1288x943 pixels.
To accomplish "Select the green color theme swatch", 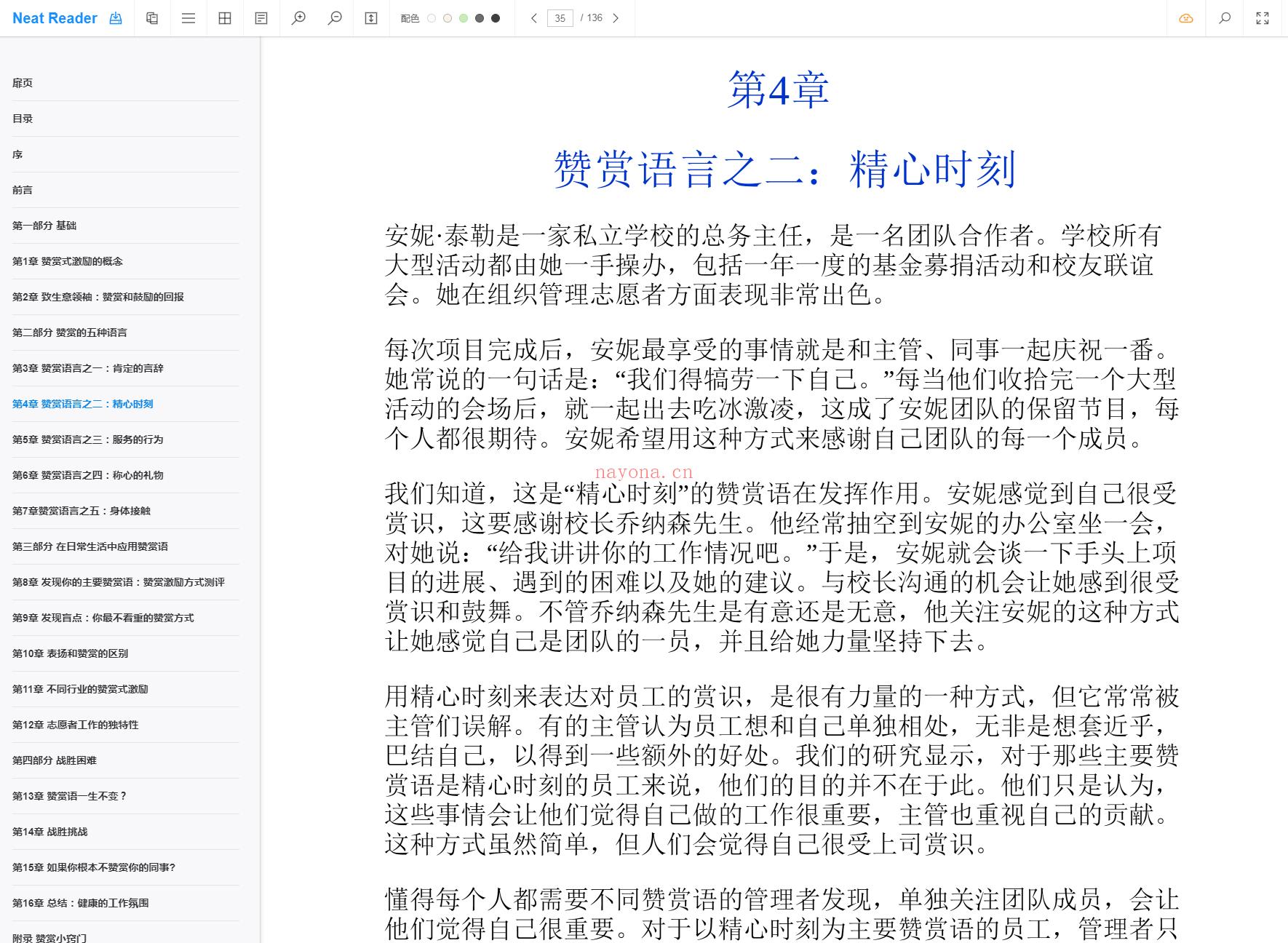I will [x=464, y=18].
